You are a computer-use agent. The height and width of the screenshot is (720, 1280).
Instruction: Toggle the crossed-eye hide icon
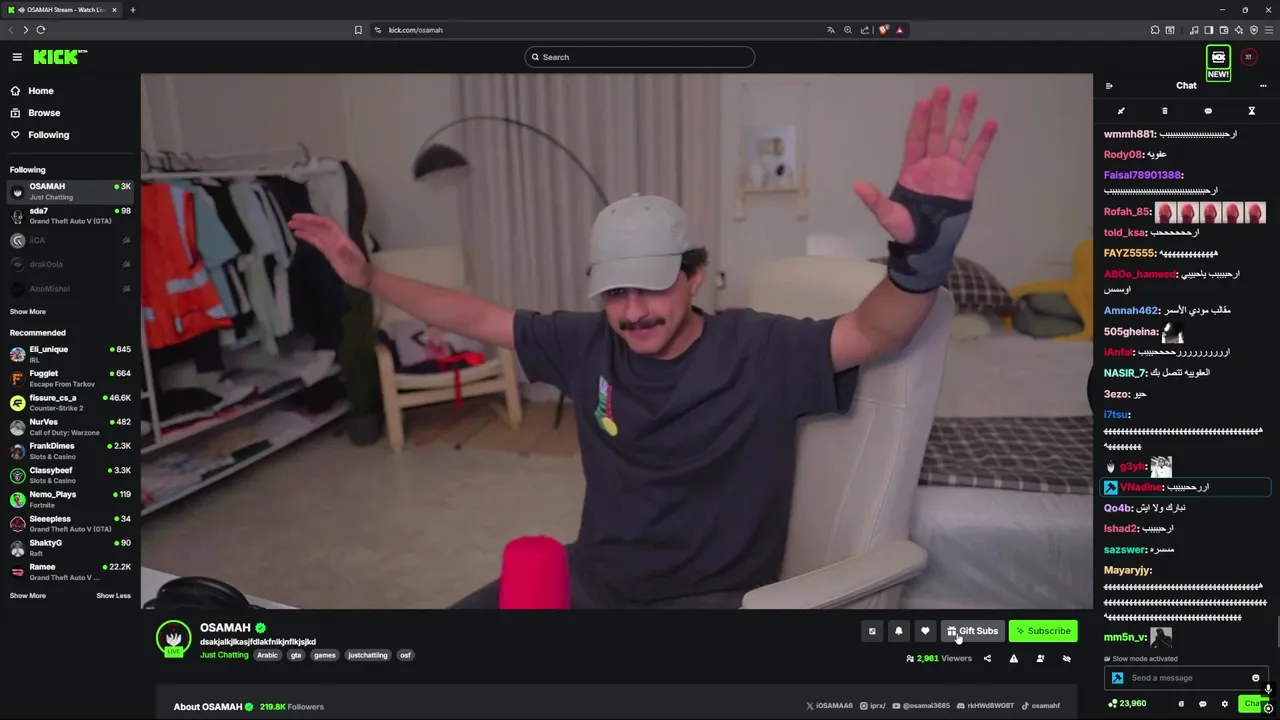(x=1066, y=659)
